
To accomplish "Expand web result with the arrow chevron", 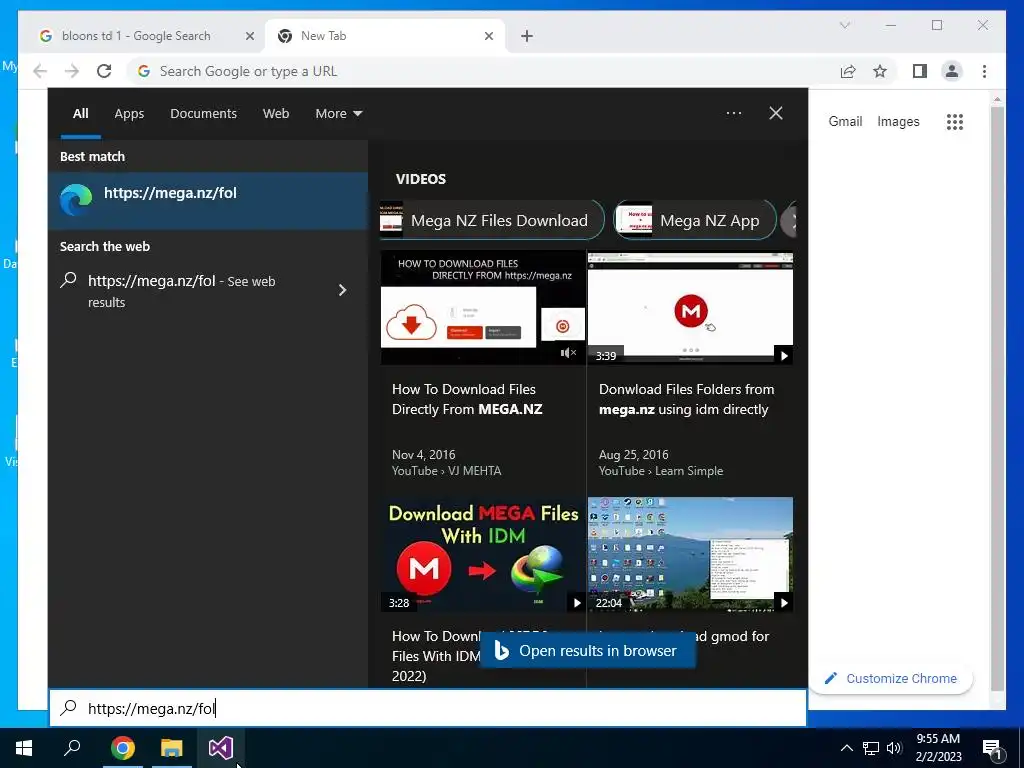I will coord(342,290).
